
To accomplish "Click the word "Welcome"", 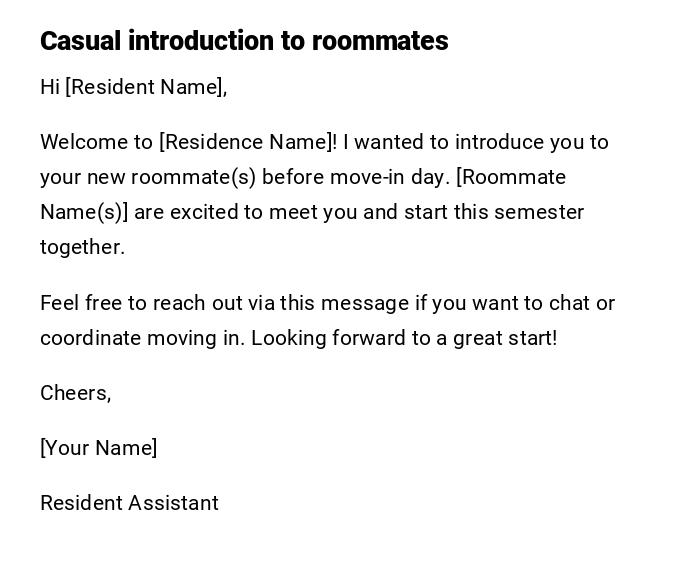I will (x=82, y=142).
